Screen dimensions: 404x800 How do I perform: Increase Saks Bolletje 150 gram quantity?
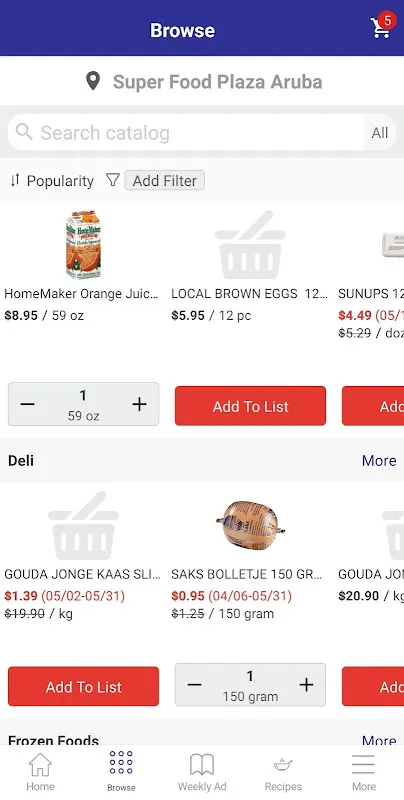pos(306,685)
